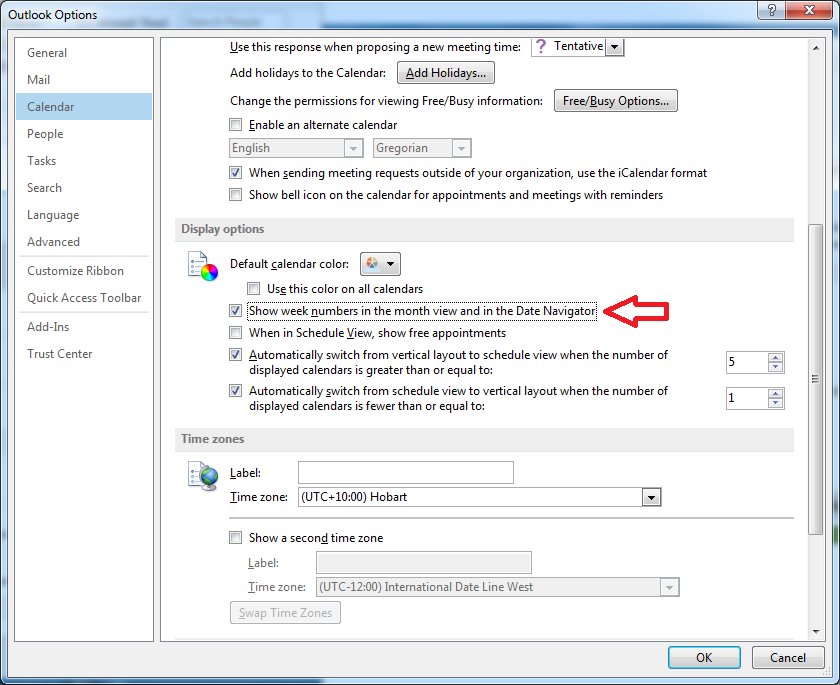
Task: Select the Mail options category
Action: [84, 79]
